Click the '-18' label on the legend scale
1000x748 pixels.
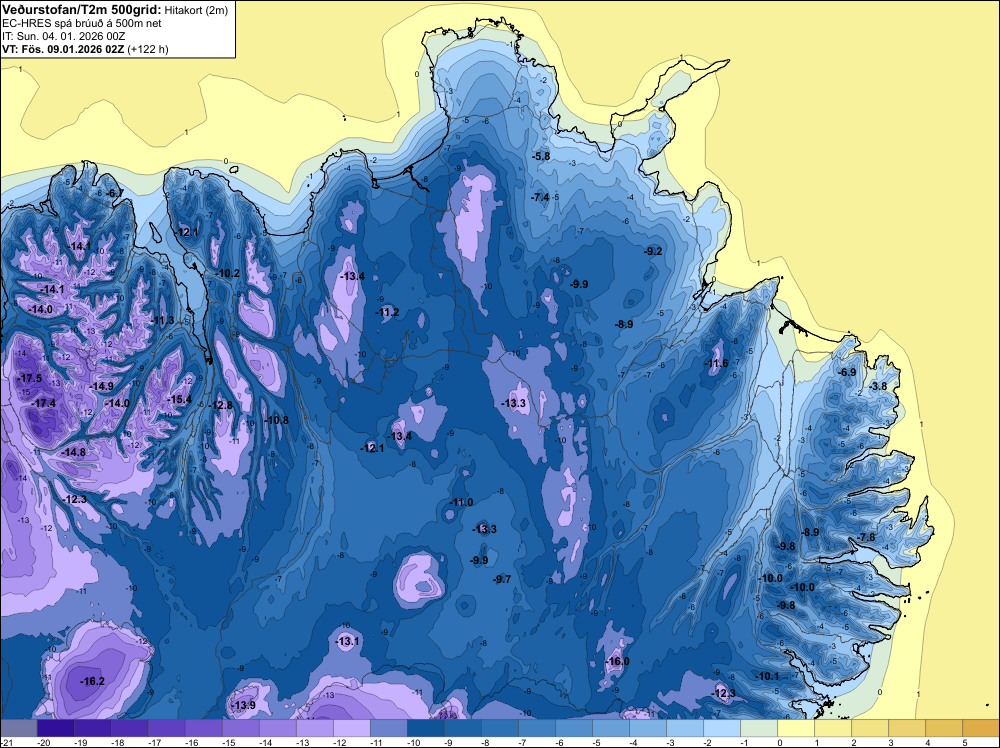click(x=117, y=742)
